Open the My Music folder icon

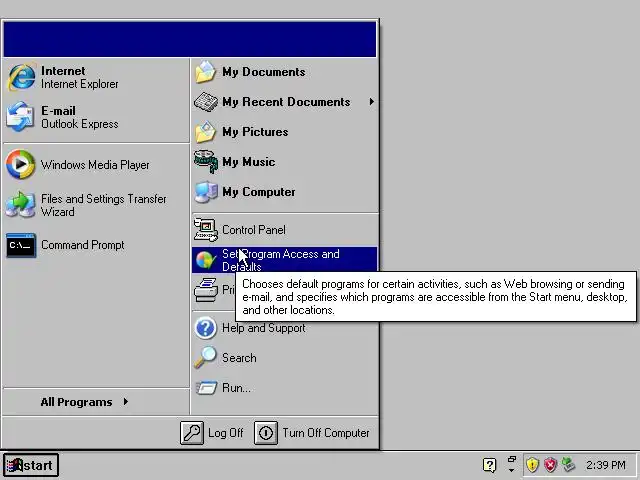point(206,162)
